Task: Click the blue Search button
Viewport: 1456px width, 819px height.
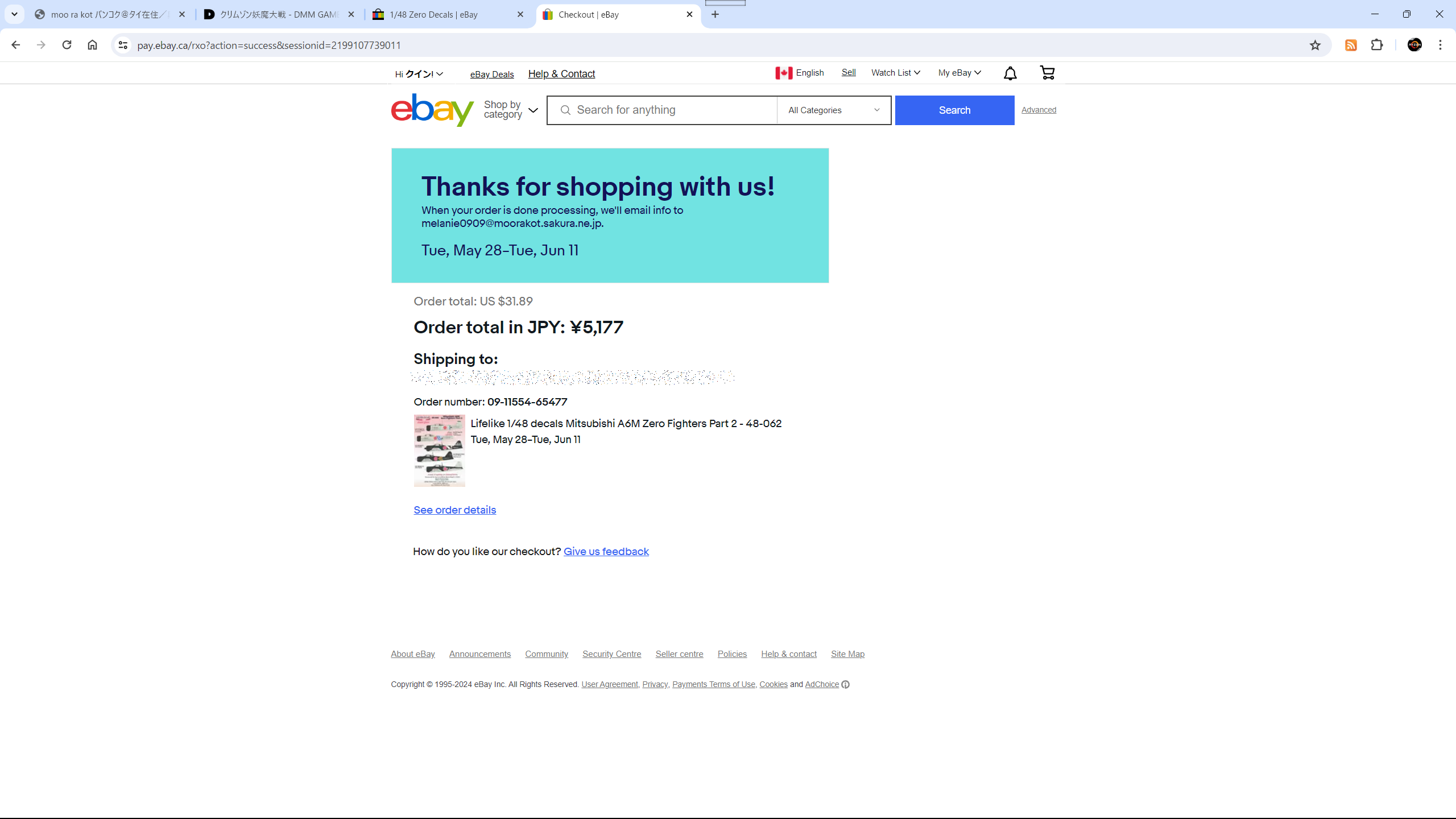Action: tap(954, 110)
